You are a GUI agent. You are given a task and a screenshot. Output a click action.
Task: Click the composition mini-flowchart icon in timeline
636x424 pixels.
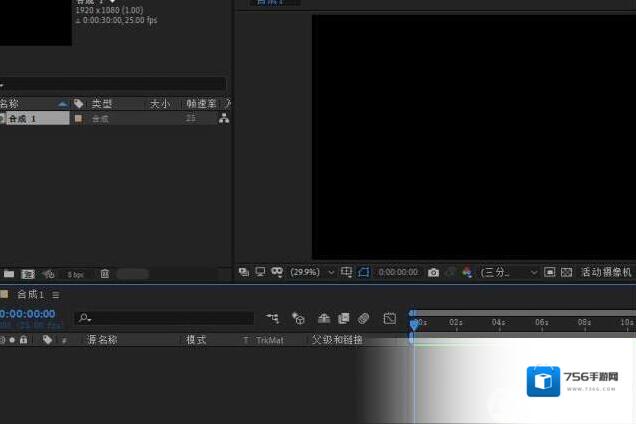tap(273, 318)
